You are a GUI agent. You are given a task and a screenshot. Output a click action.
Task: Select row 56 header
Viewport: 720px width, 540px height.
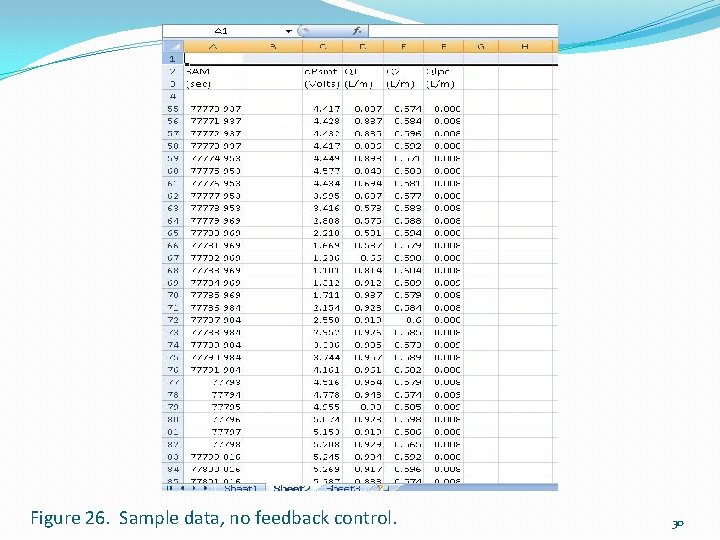[173, 121]
